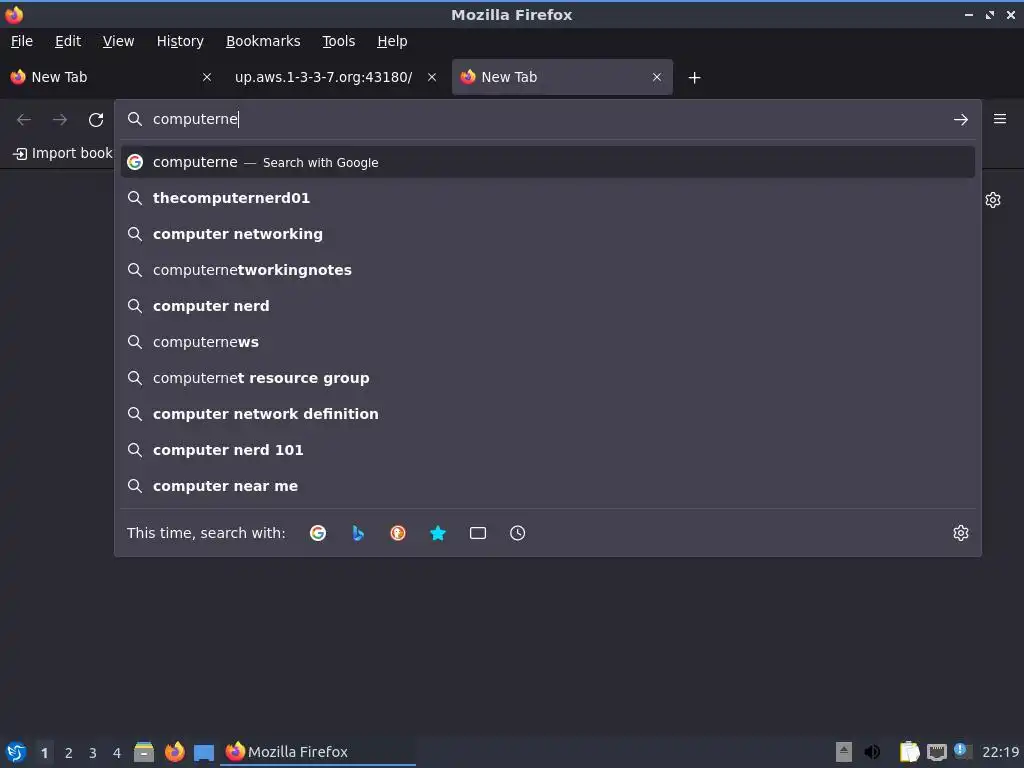
Task: Click the Go arrow in address bar
Action: coord(961,120)
